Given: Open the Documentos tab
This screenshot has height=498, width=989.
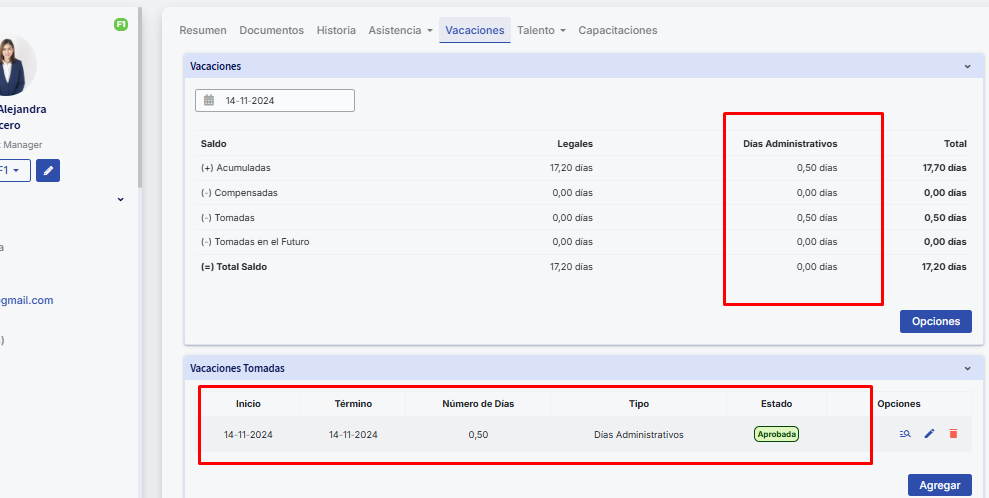Looking at the screenshot, I should [x=272, y=30].
